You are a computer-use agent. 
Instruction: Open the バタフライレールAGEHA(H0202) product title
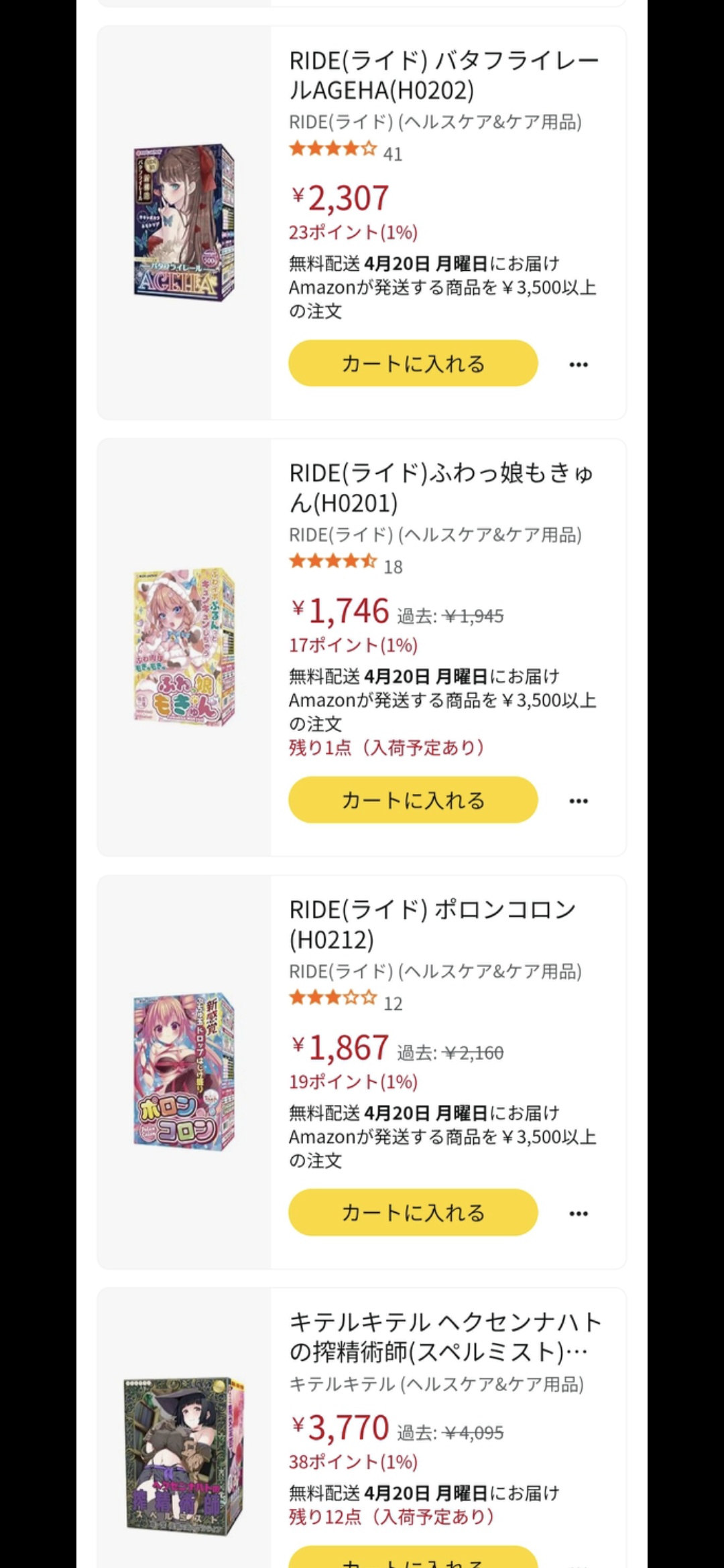pos(443,75)
